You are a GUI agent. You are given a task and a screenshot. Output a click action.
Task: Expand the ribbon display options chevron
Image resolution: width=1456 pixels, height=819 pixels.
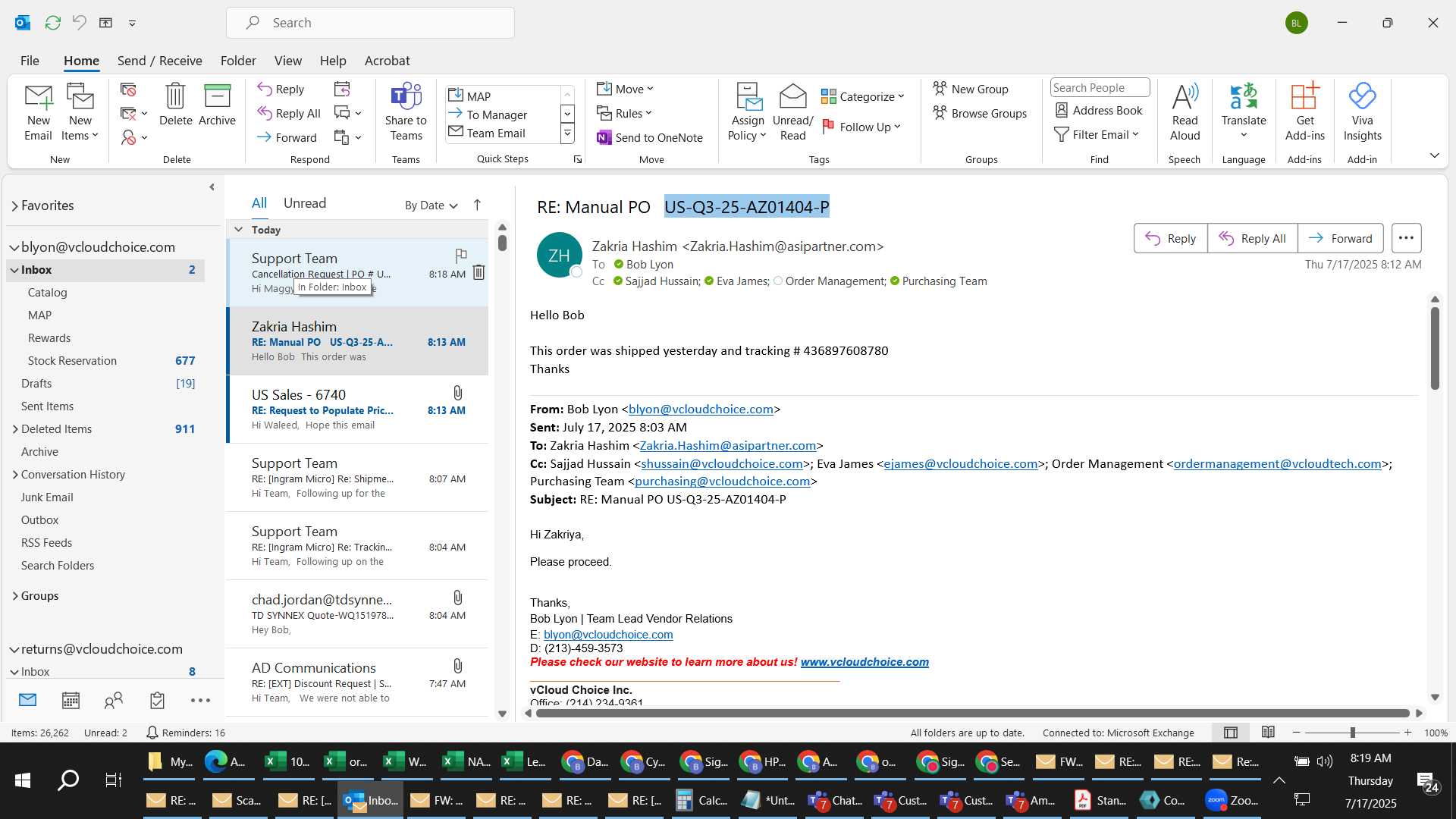pyautogui.click(x=1434, y=155)
